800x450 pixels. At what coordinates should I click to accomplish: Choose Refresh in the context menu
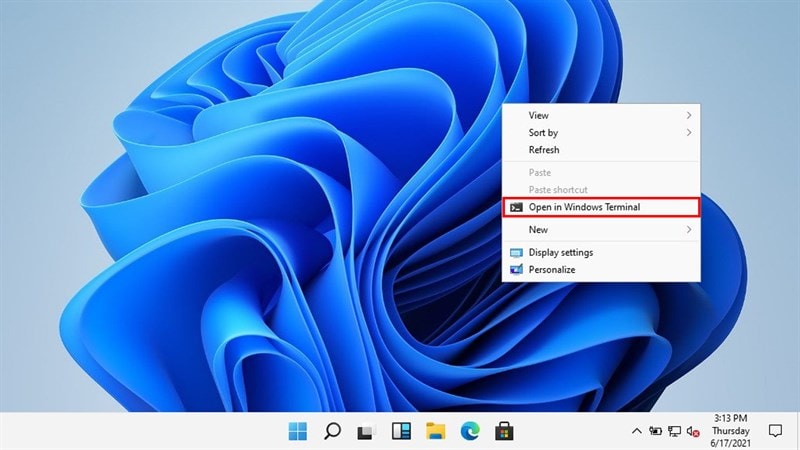click(601, 150)
